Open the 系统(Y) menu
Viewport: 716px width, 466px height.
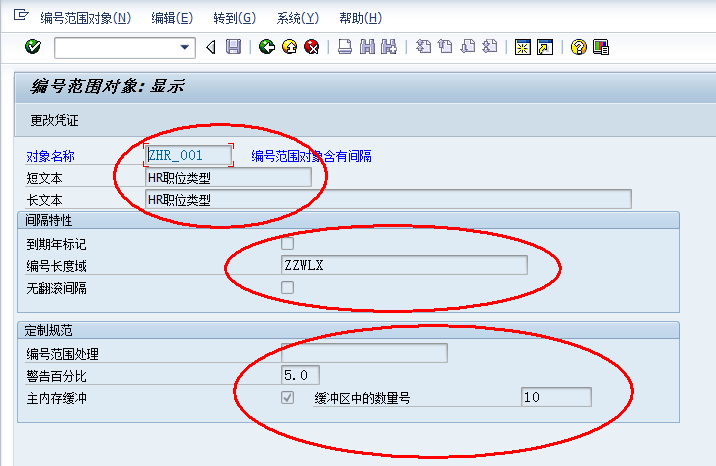tap(298, 18)
